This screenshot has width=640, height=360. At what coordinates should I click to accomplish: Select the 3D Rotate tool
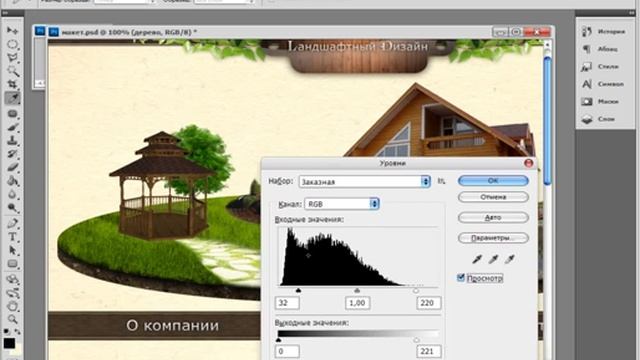pyautogui.click(x=12, y=279)
